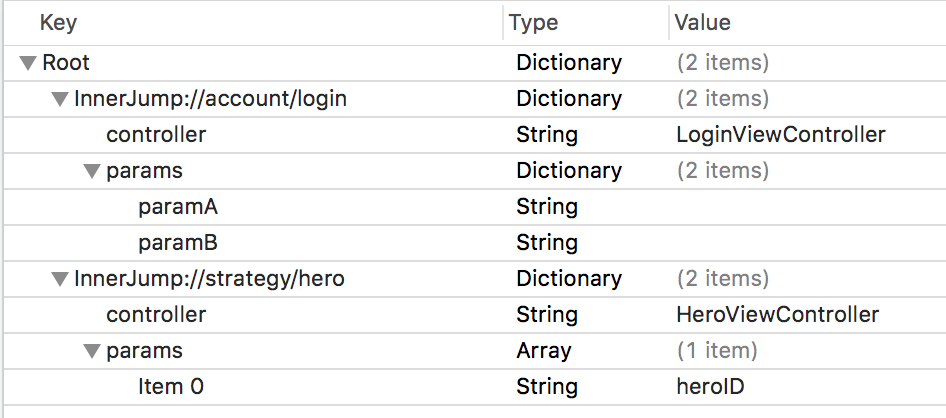Collapse params under account/login

(92, 171)
